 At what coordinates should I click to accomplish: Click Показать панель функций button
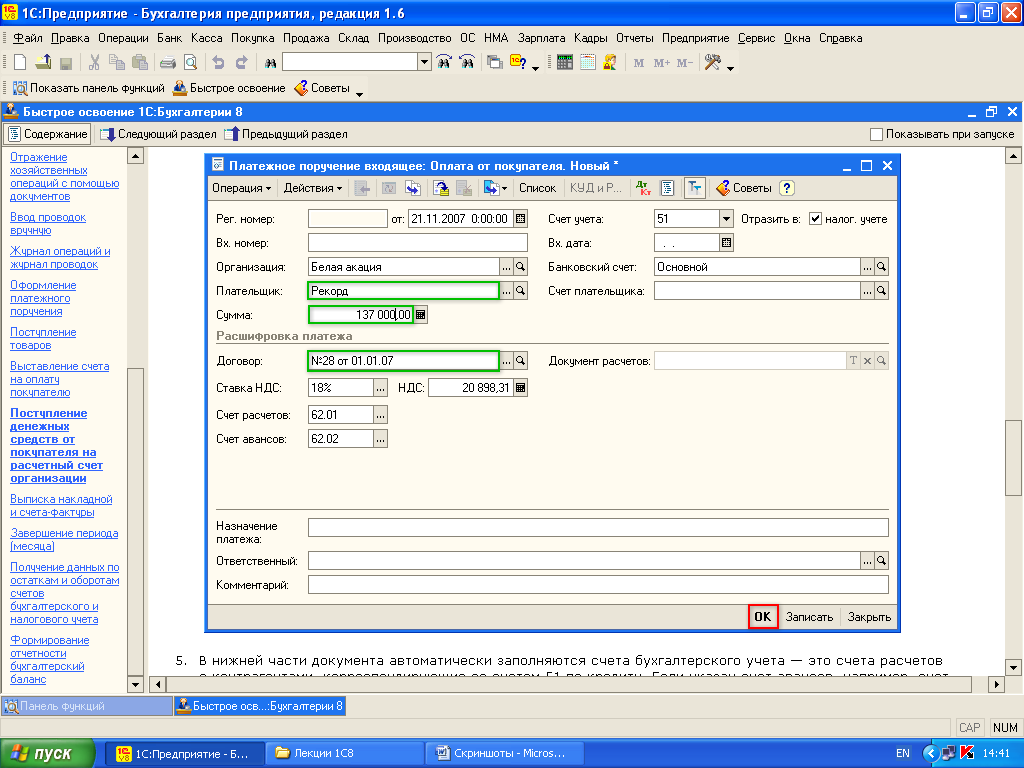point(89,88)
